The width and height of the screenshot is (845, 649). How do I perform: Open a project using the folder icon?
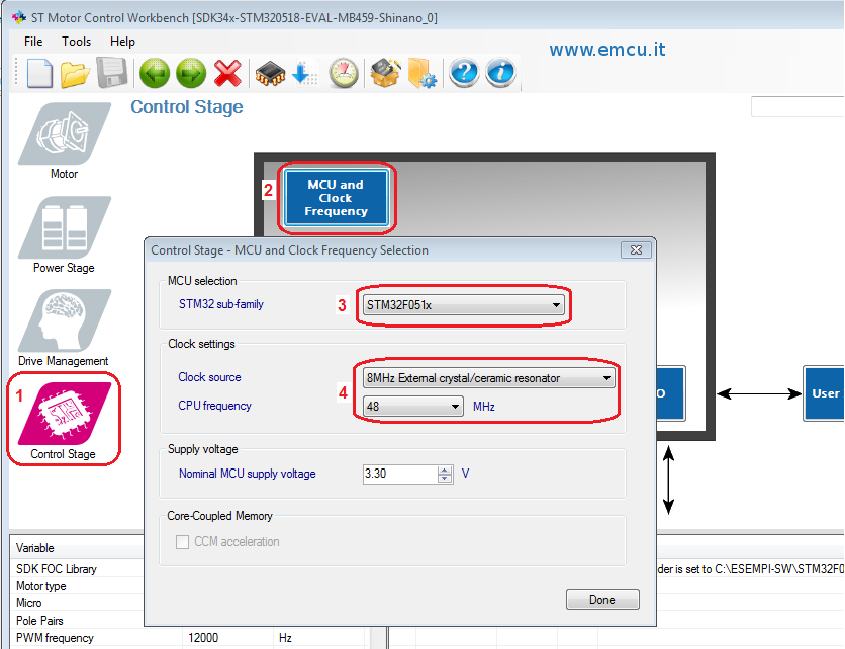[75, 74]
